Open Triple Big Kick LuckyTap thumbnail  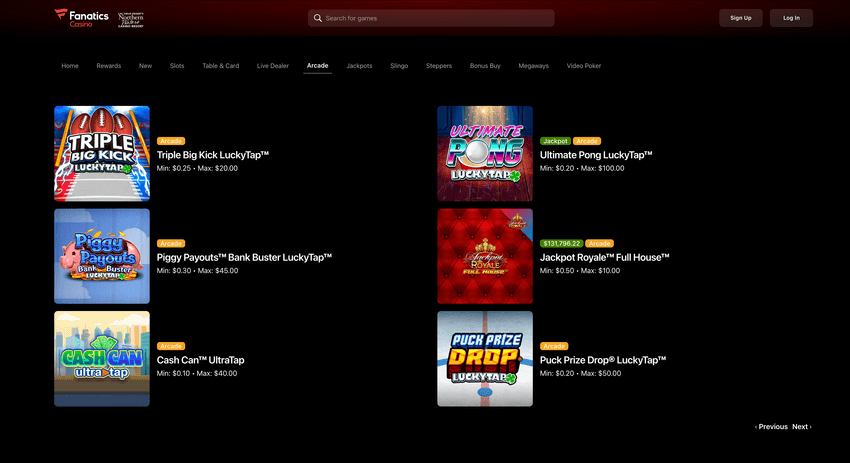click(102, 153)
